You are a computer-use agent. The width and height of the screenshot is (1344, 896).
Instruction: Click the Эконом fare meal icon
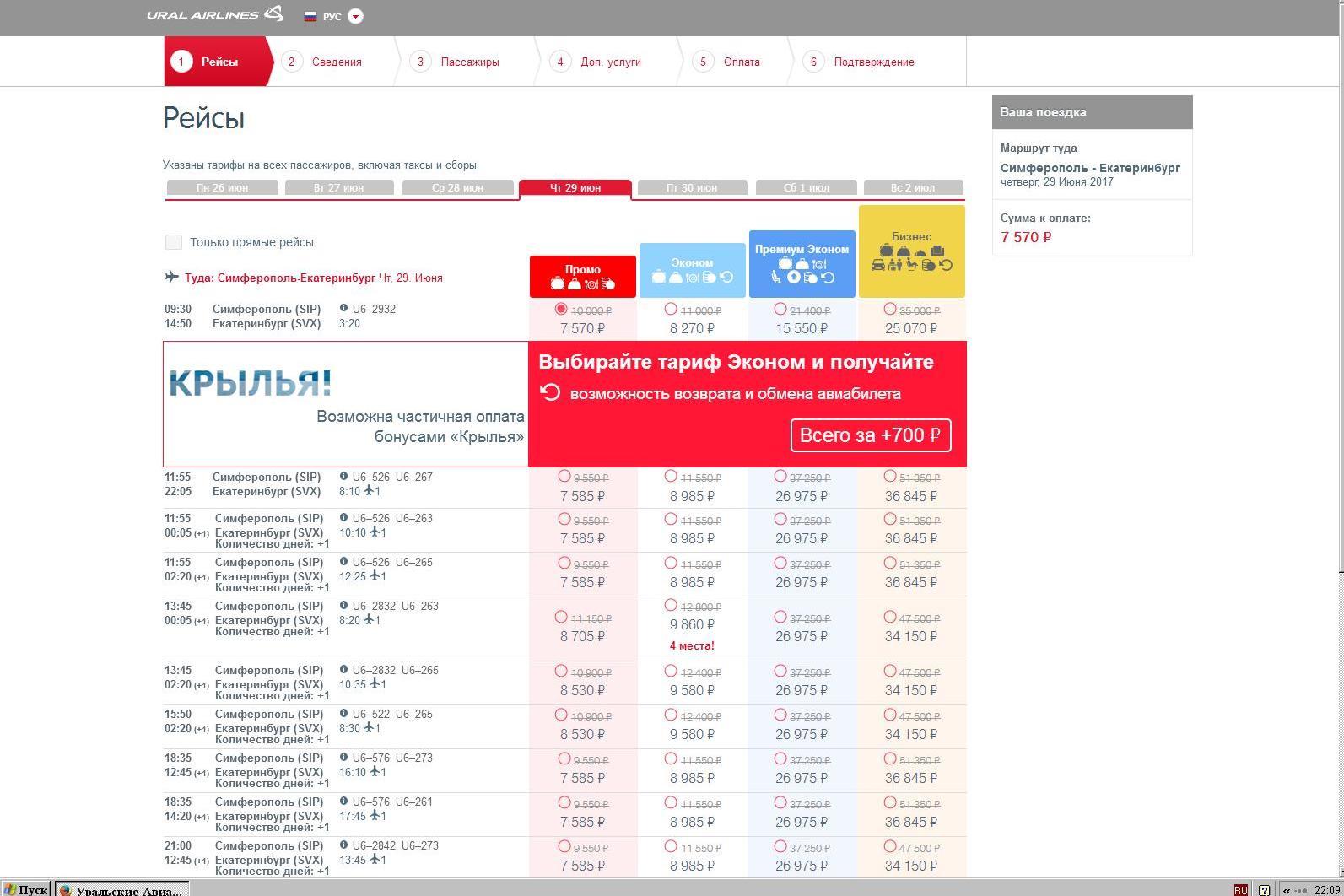(x=693, y=278)
